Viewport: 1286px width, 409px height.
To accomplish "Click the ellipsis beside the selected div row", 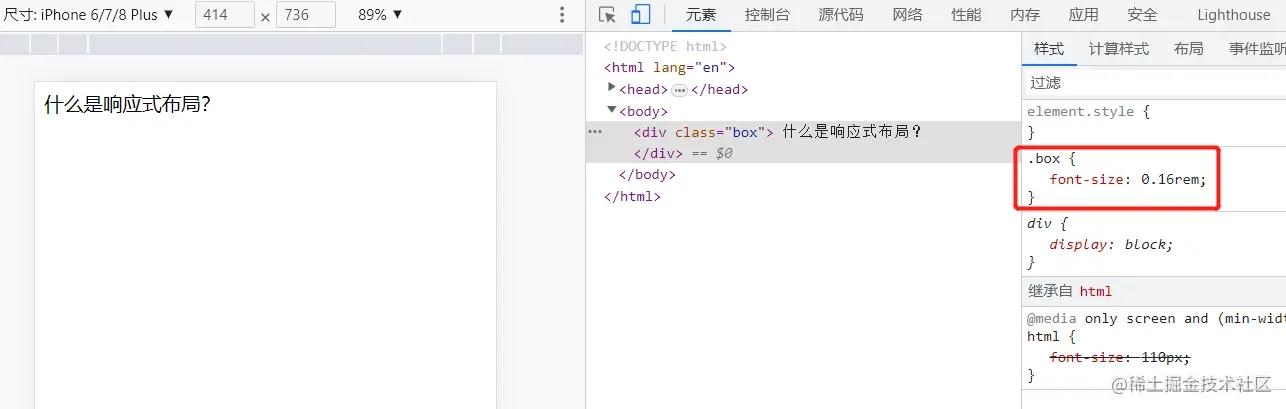I will click(x=595, y=132).
